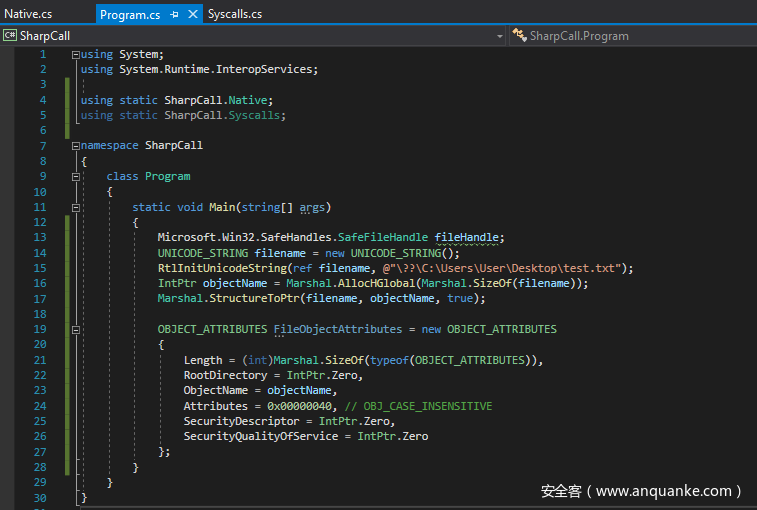Click line number 13 in the gutter
Screen dimensions: 757x510
40,237
